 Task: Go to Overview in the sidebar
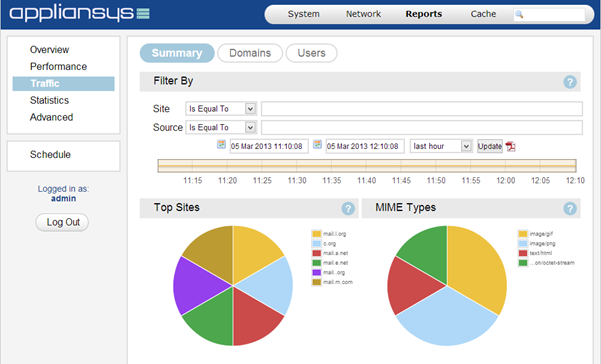click(x=49, y=50)
